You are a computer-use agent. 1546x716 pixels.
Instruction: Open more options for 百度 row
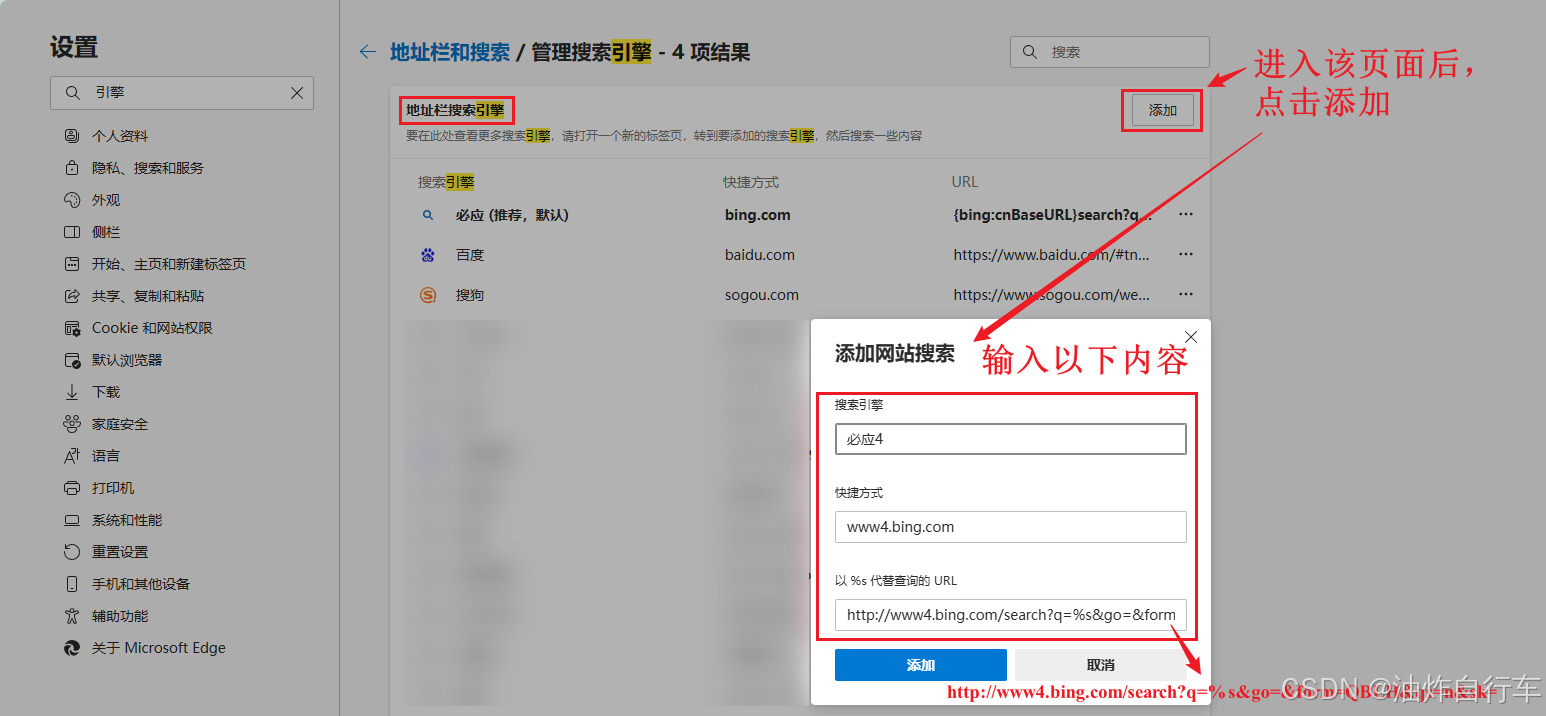point(1186,254)
